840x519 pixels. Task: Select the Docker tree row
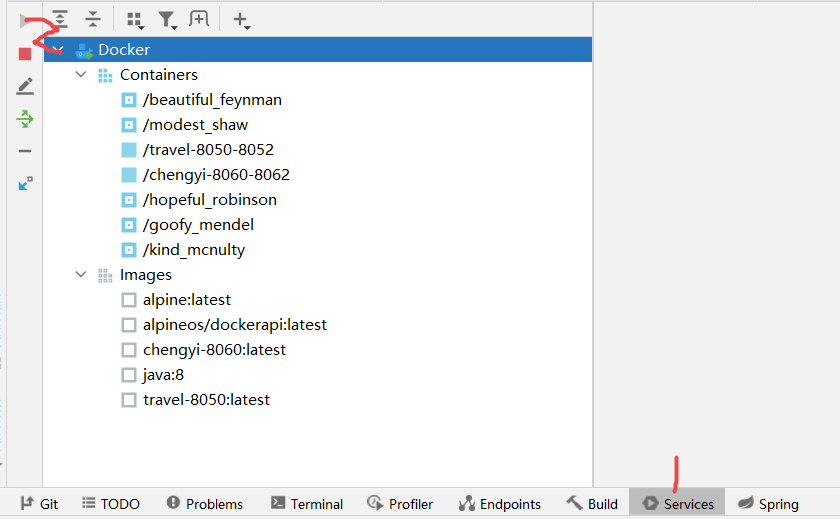point(318,49)
